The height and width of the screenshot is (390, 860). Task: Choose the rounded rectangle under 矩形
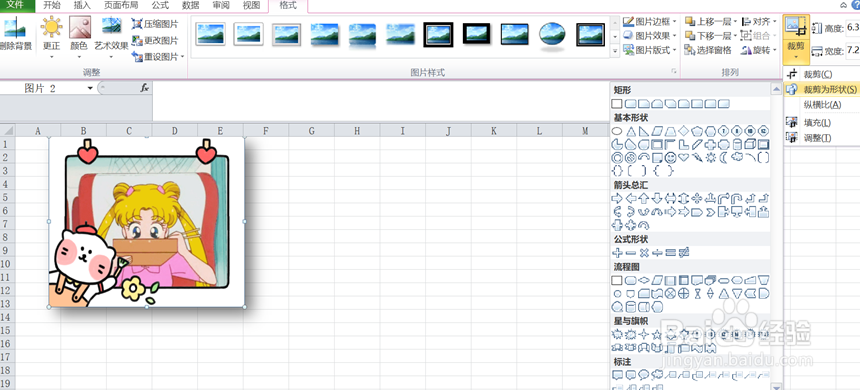[631, 104]
